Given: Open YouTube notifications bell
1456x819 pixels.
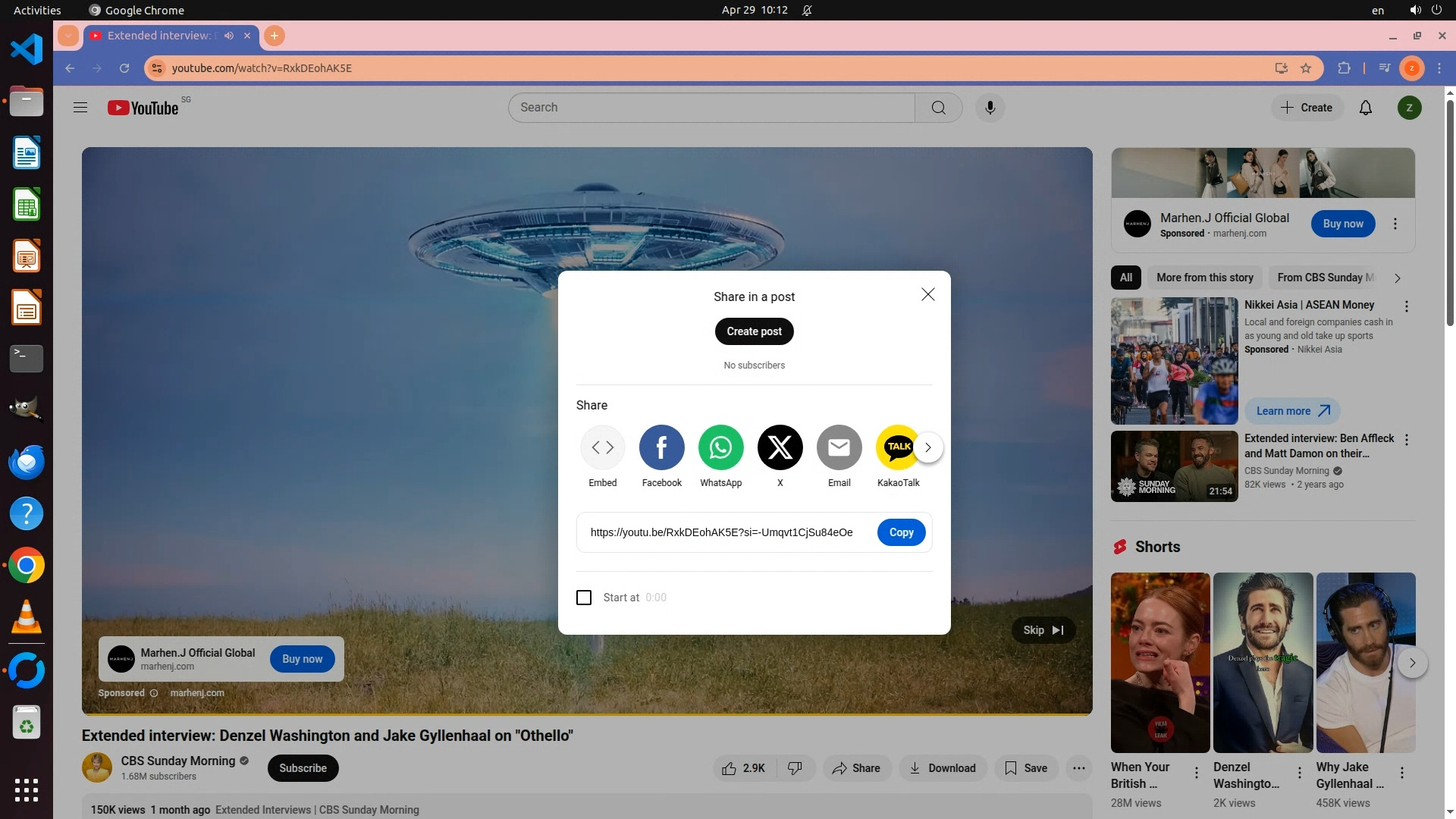Looking at the screenshot, I should [x=1365, y=108].
